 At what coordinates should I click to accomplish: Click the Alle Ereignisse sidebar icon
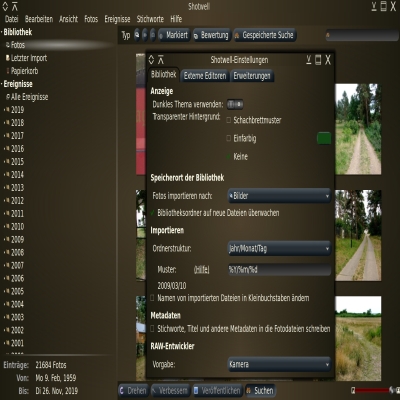(8, 97)
